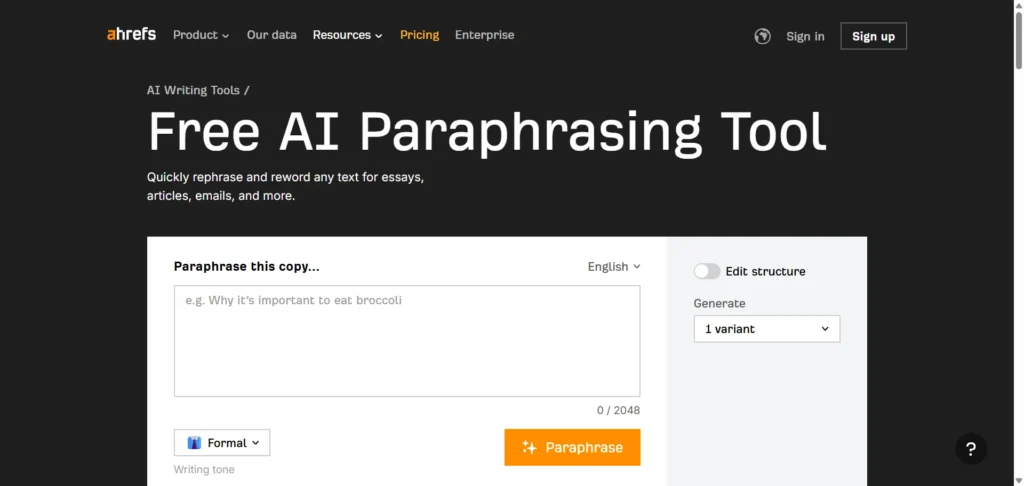This screenshot has height=486, width=1024.
Task: Expand the Product menu
Action: 200,35
